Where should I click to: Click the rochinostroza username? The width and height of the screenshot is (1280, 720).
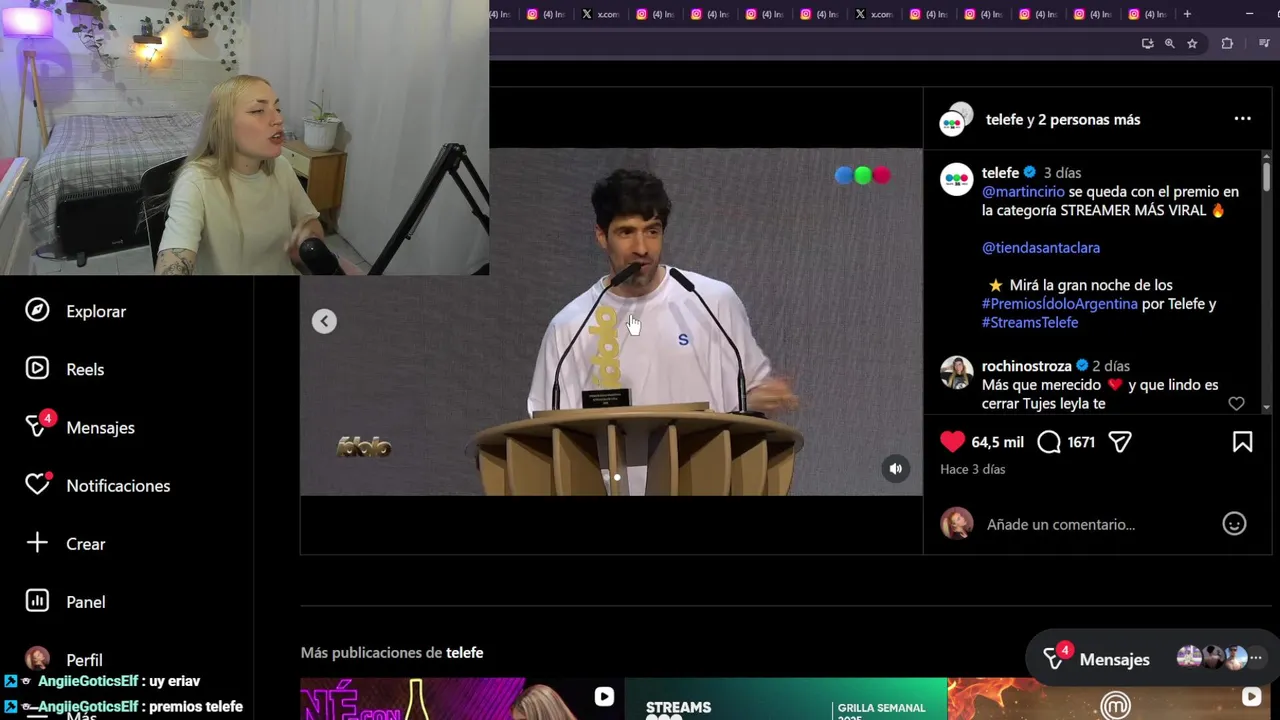[1027, 366]
